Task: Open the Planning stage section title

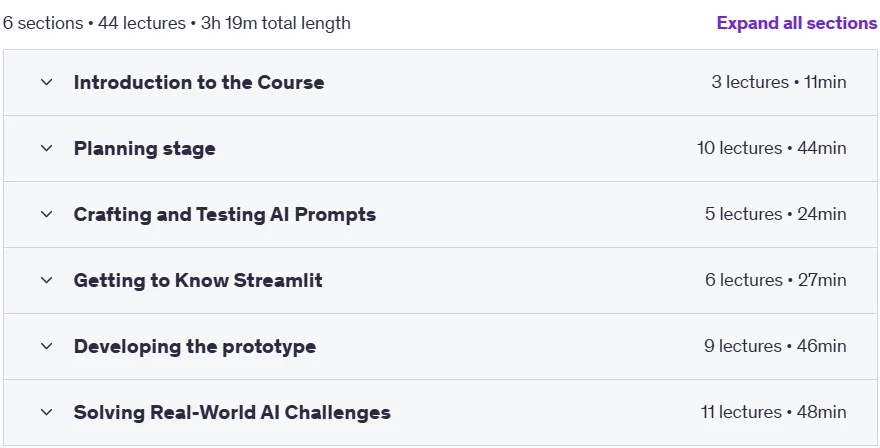Action: [x=144, y=149]
